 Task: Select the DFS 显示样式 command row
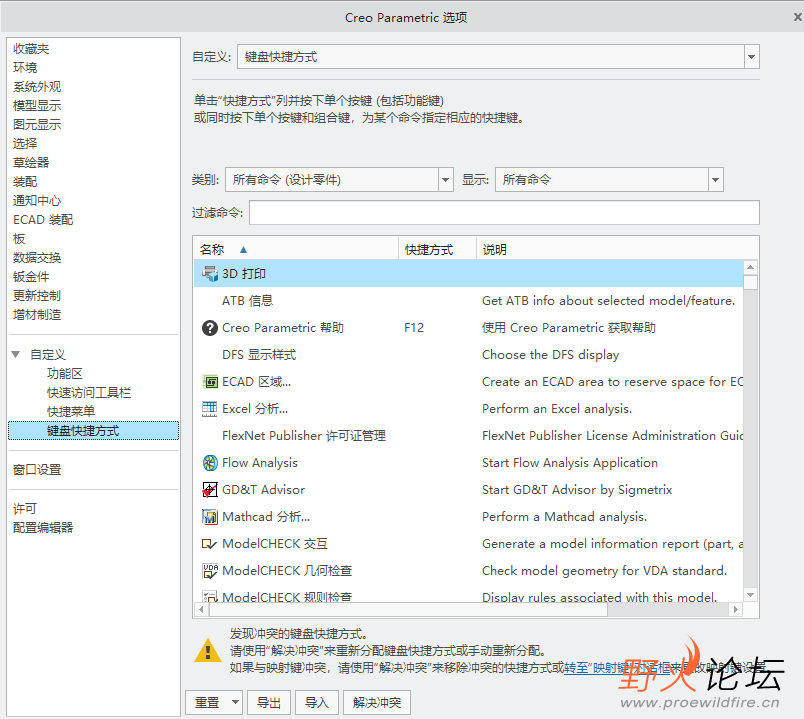pos(469,355)
